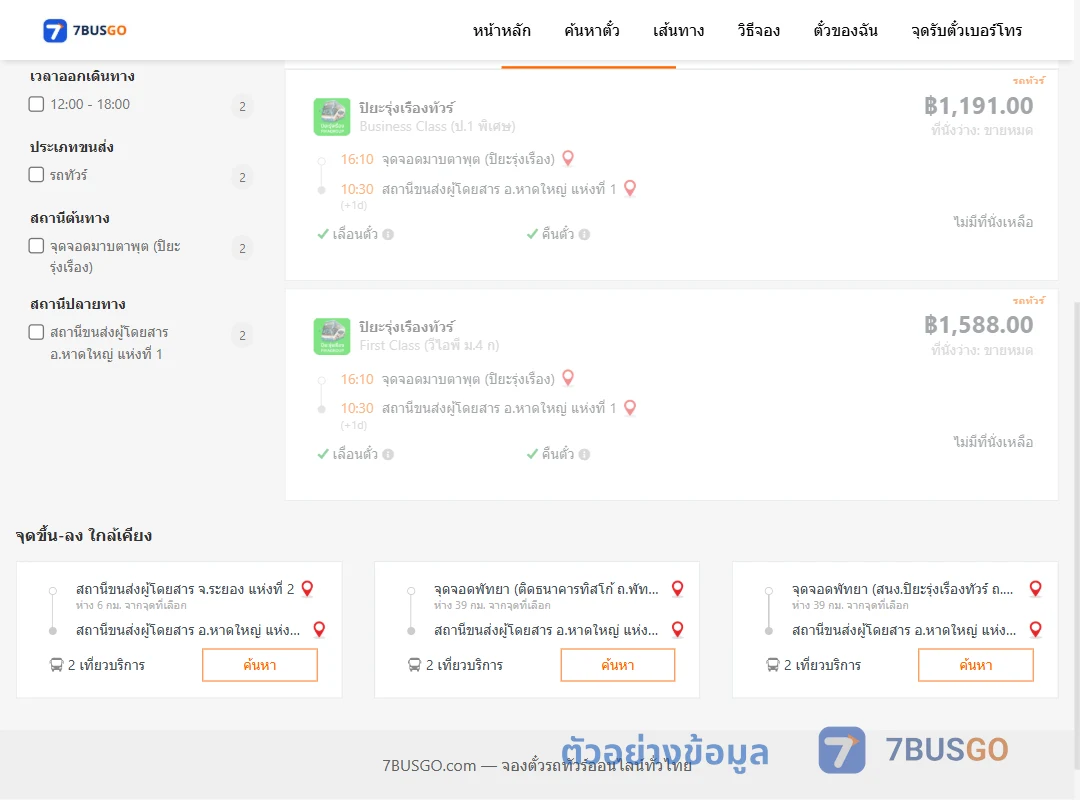Click map pin for สถานีขนส่งผู้โดยสาร จ.ระยอง แห่งที่ 2

[308, 588]
